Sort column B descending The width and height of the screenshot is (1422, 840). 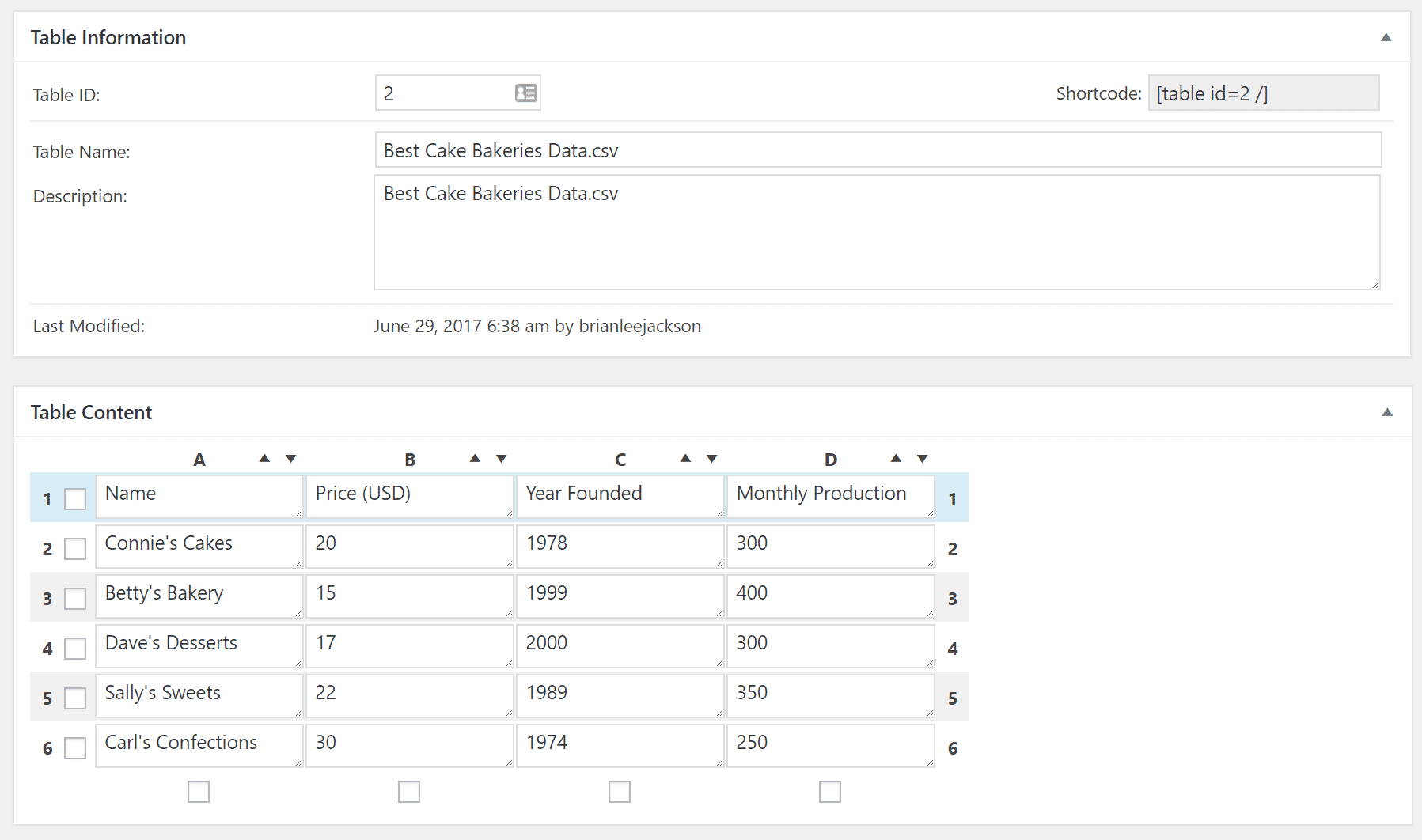501,458
